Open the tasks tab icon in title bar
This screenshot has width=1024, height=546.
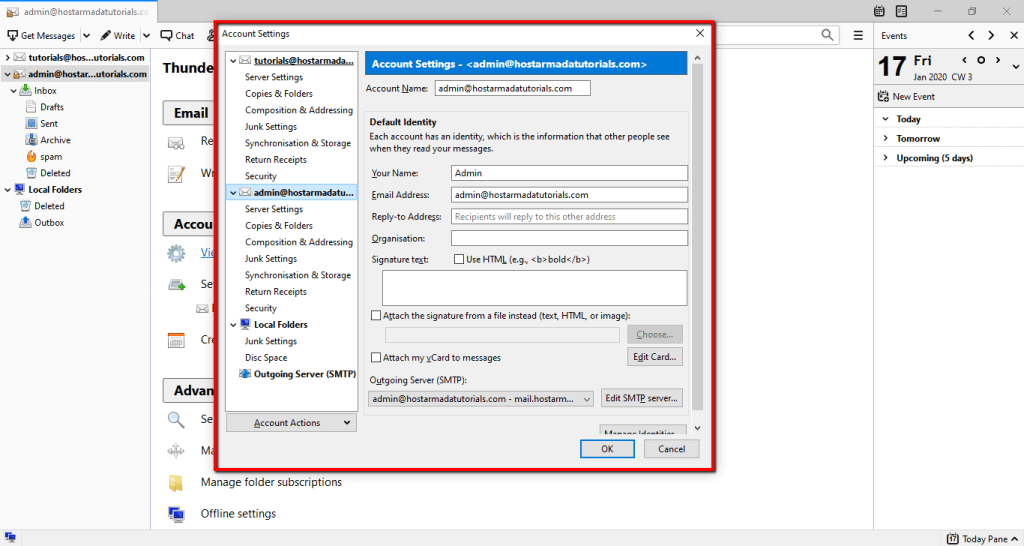(901, 11)
